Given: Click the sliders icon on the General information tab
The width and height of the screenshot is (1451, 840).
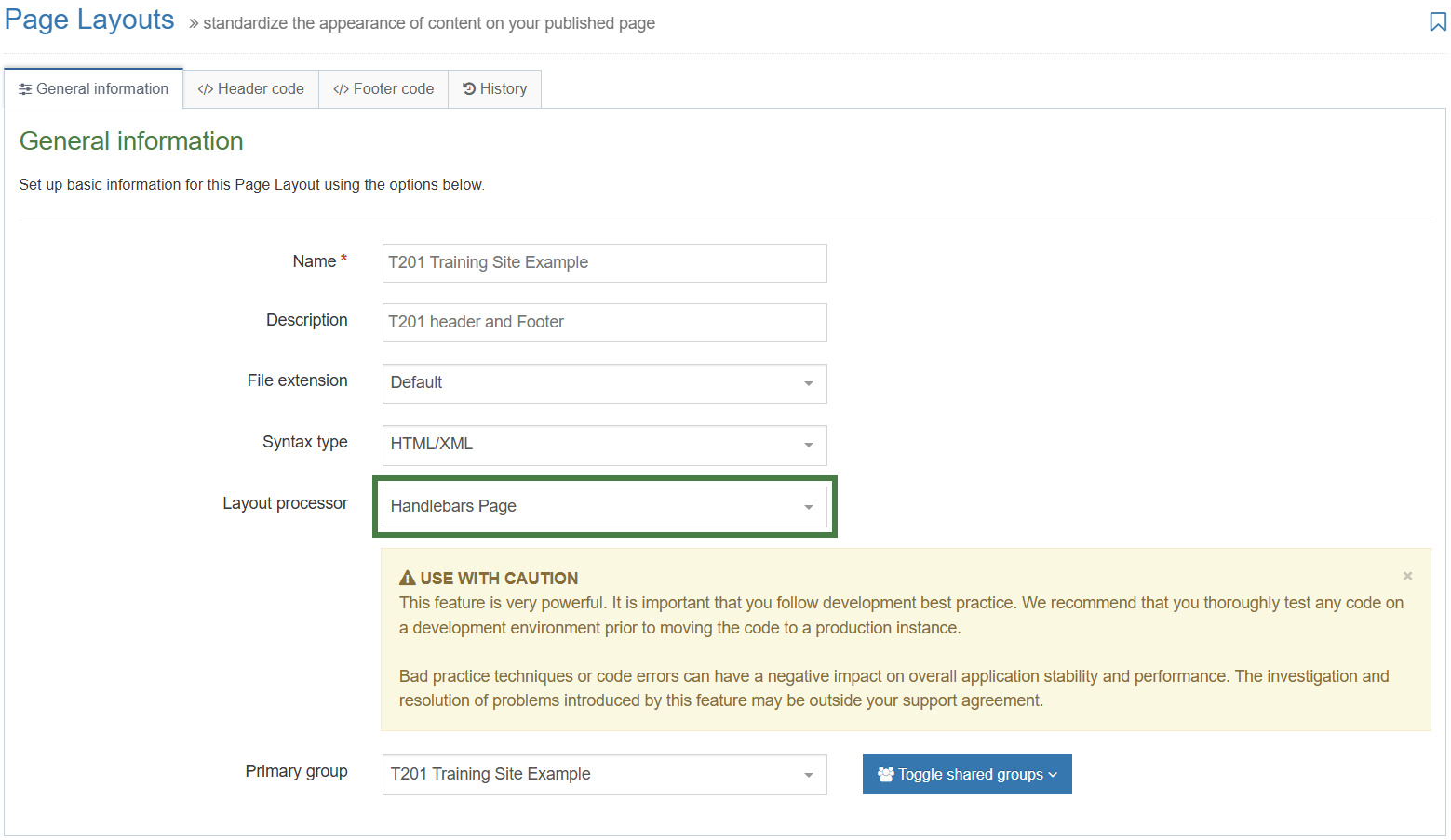Looking at the screenshot, I should pyautogui.click(x=25, y=89).
